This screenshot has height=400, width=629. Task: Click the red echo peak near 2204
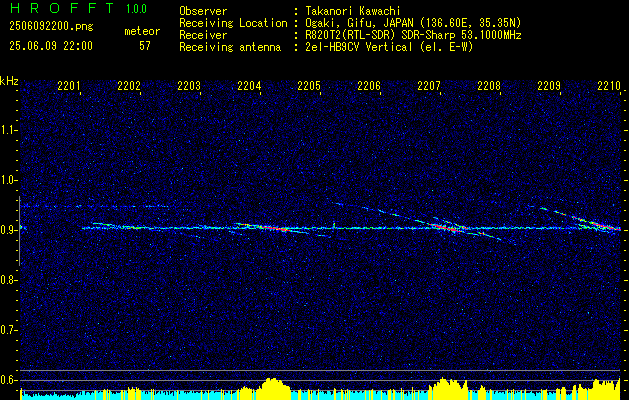tap(273, 228)
